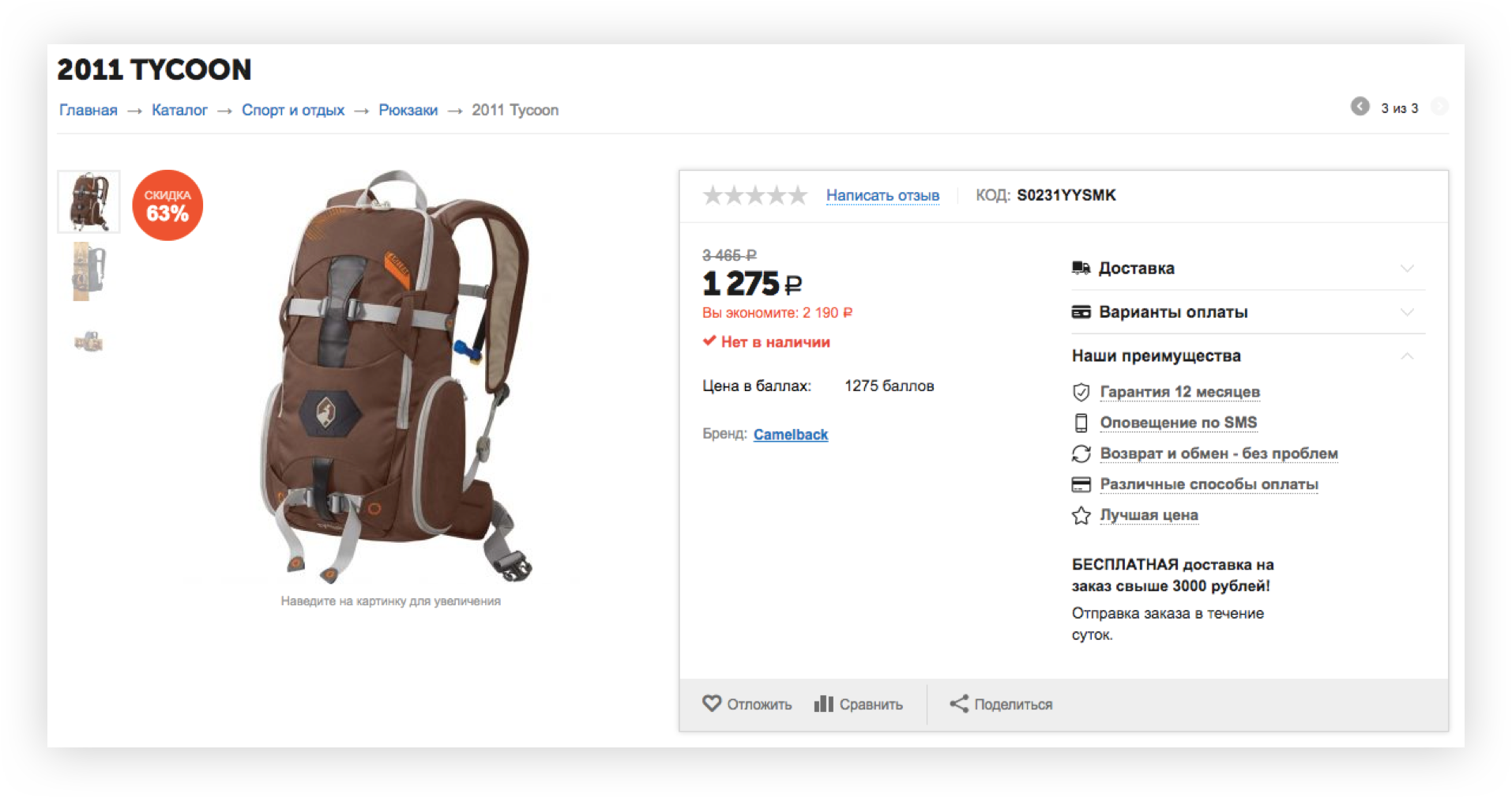Click the delivery truck icon
Image resolution: width=1512 pixels, height=798 pixels.
pyautogui.click(x=1081, y=268)
